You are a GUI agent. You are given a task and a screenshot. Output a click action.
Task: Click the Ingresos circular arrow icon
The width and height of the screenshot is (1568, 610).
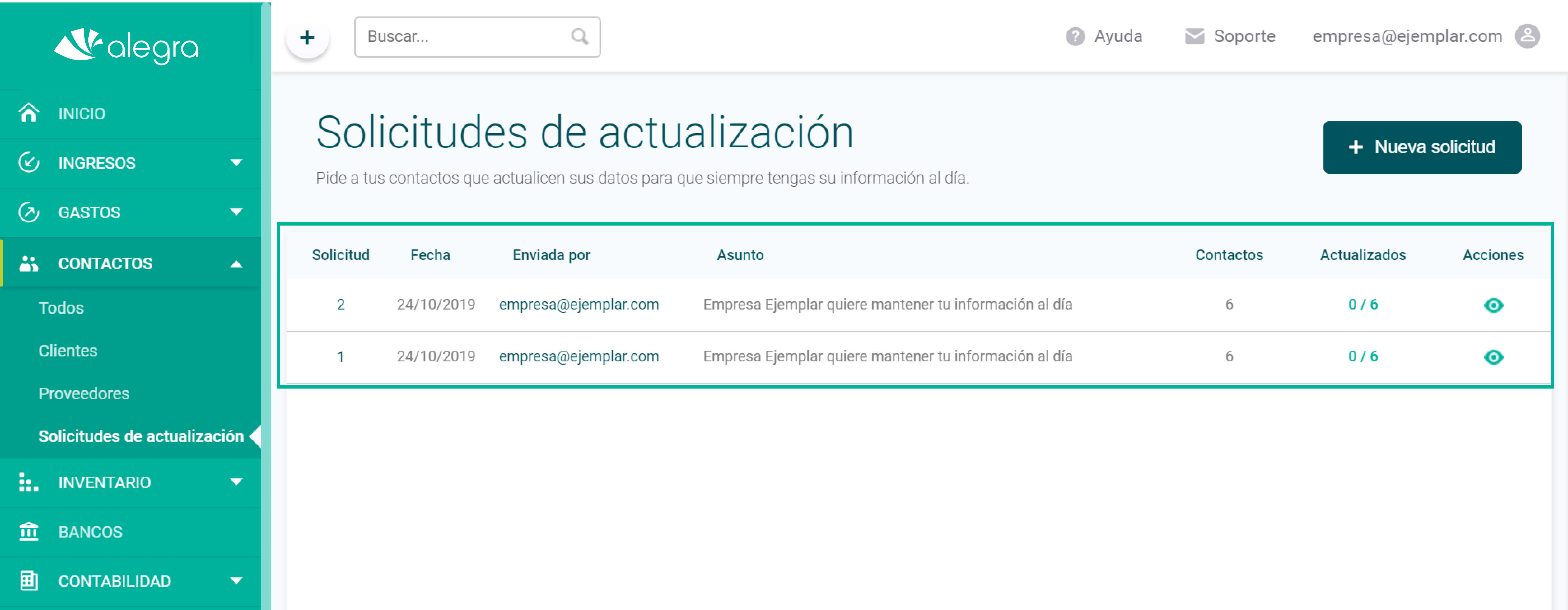coord(29,162)
